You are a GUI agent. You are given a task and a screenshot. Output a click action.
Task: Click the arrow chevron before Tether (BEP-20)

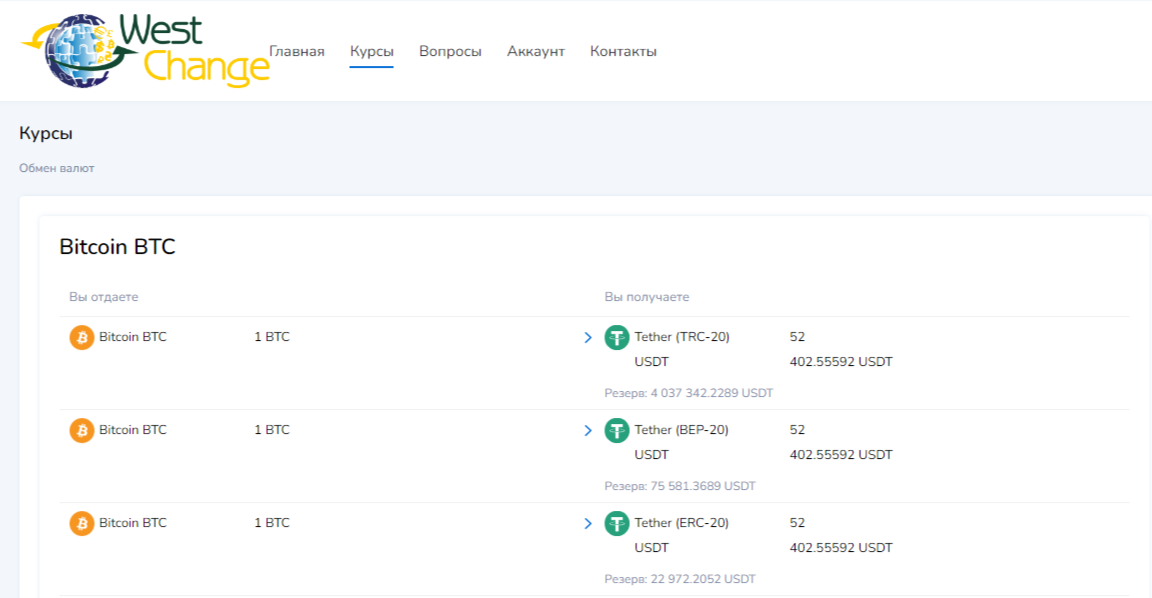pos(588,431)
